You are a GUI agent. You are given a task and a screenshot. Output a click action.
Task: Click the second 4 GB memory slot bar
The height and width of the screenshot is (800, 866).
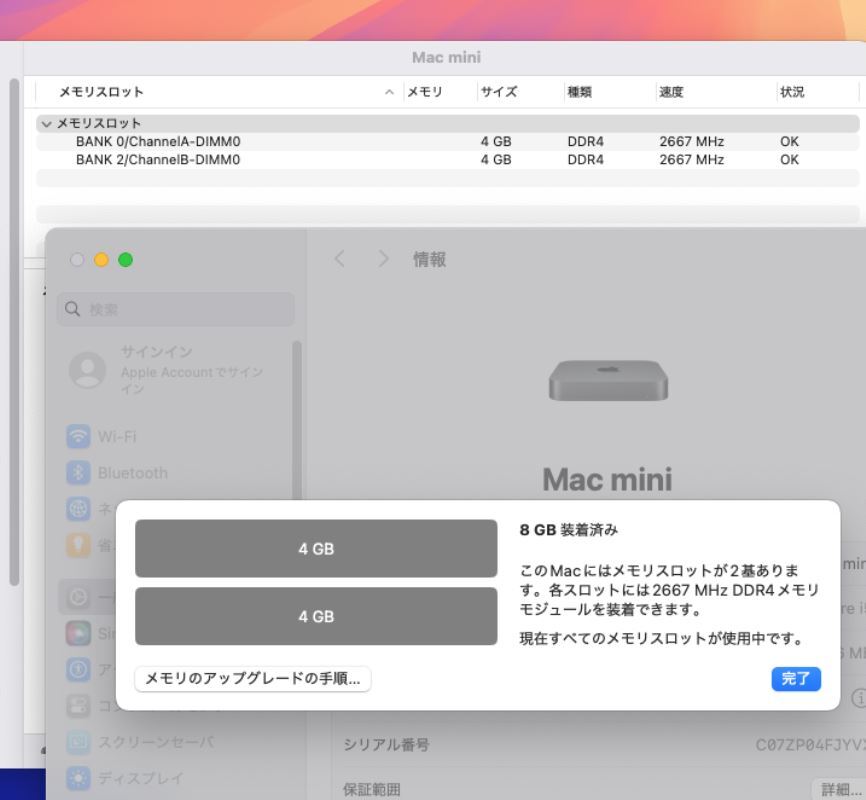(316, 616)
